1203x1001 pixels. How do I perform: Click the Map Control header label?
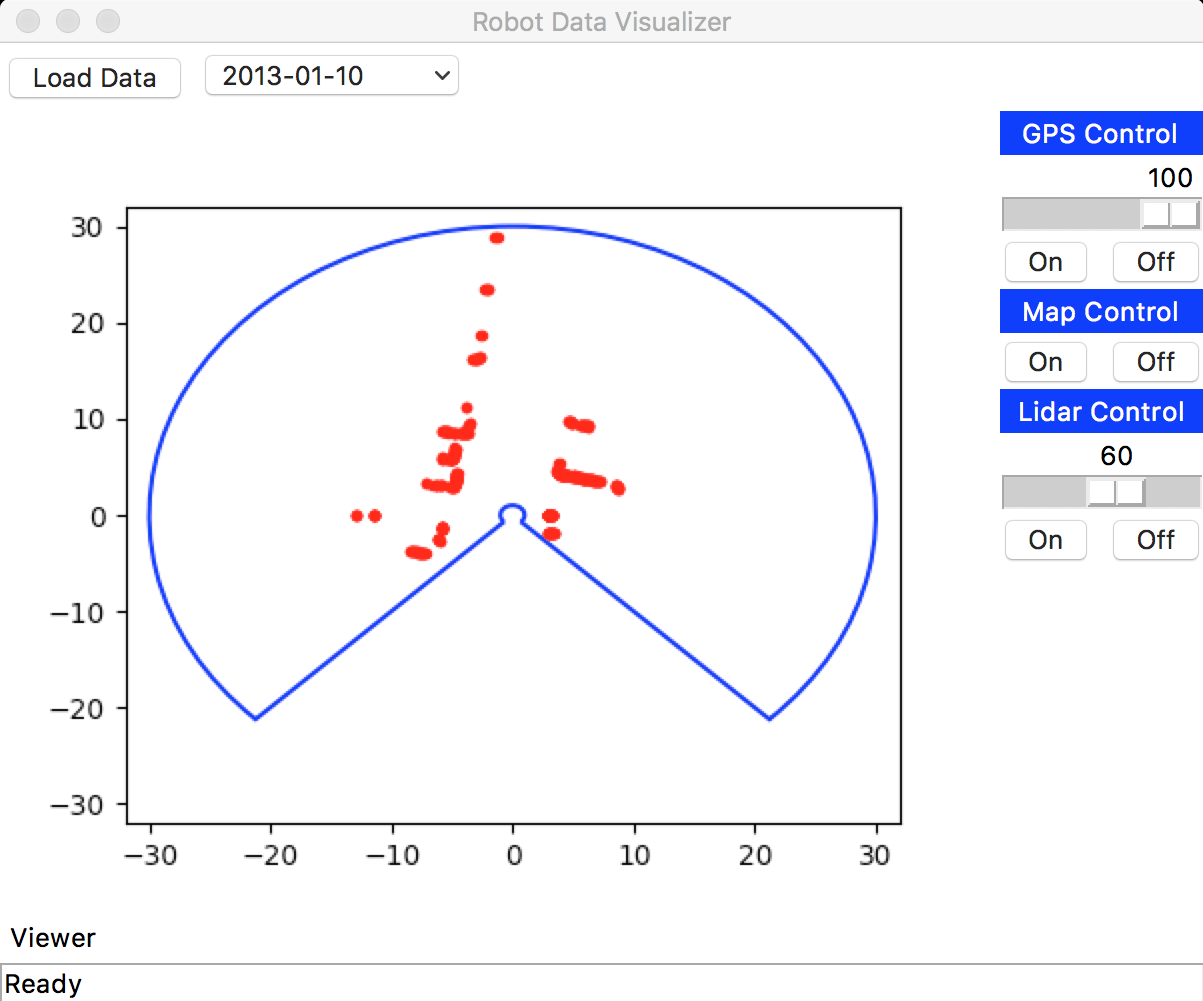point(1101,312)
